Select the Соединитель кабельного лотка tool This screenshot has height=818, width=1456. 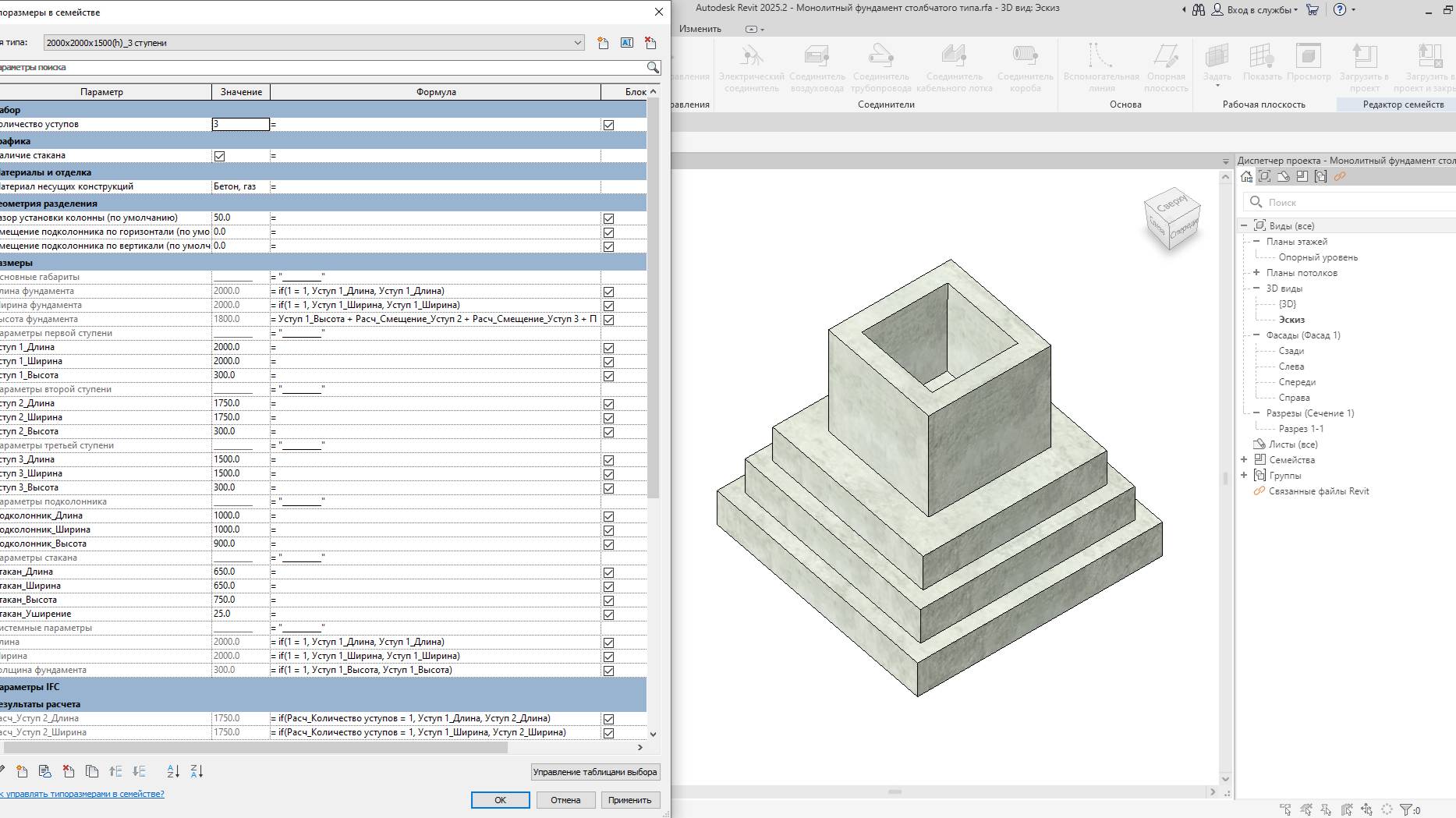point(953,66)
